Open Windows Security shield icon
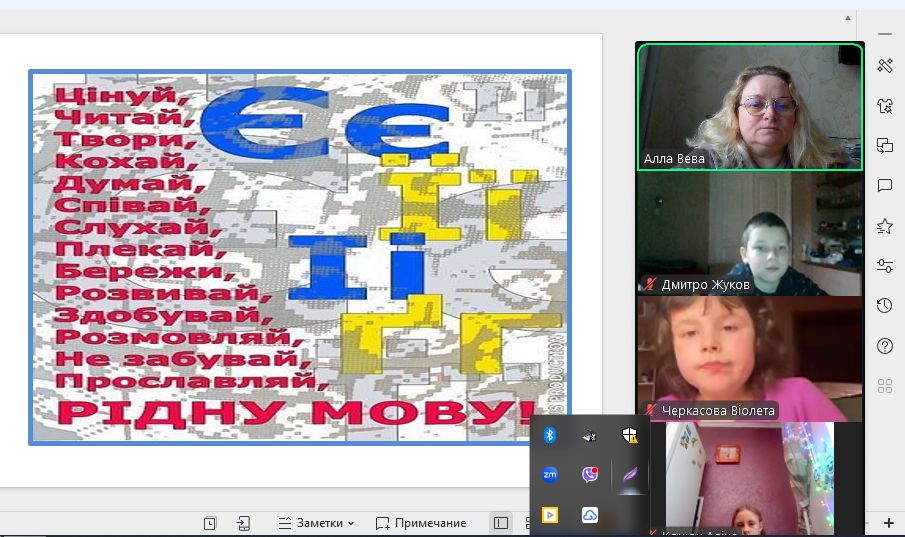 tap(629, 435)
